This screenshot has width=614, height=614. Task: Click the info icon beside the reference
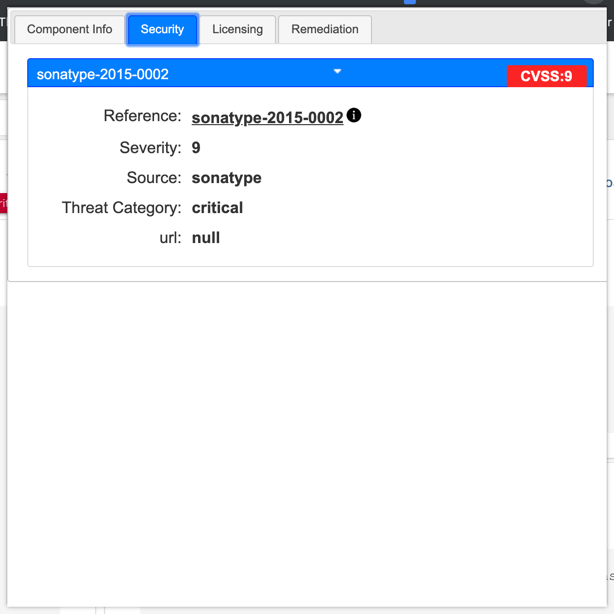point(354,115)
